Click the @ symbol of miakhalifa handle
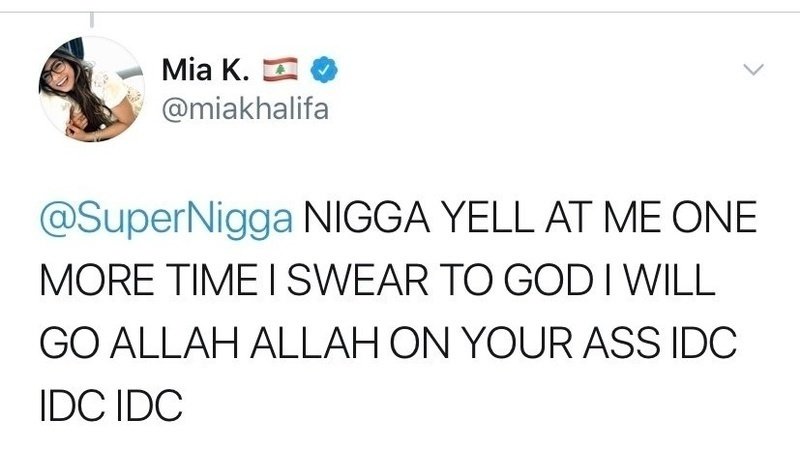The image size is (800, 450). 174,111
